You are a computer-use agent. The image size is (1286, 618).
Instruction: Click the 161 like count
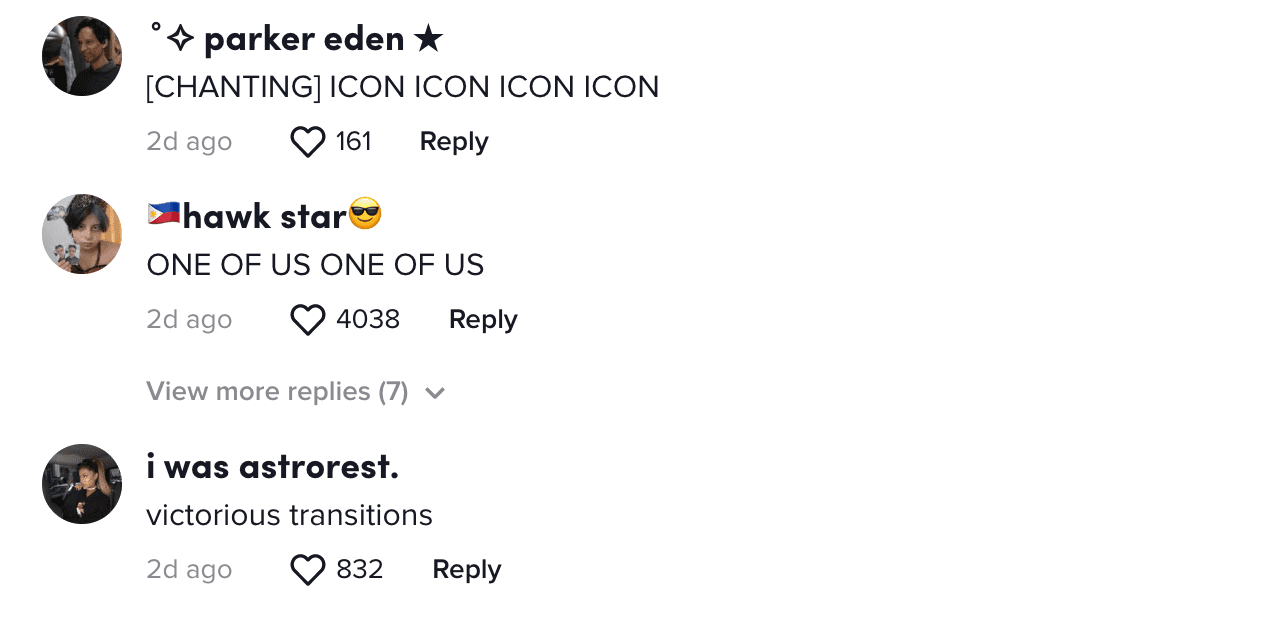pyautogui.click(x=354, y=142)
